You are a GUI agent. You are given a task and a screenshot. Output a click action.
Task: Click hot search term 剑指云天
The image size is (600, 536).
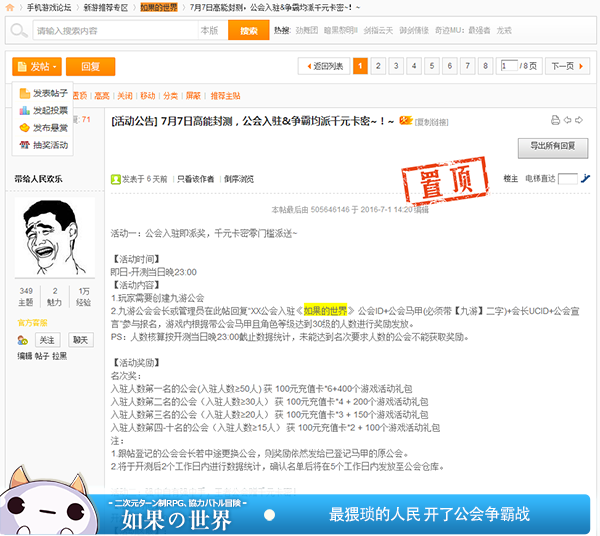tap(378, 30)
